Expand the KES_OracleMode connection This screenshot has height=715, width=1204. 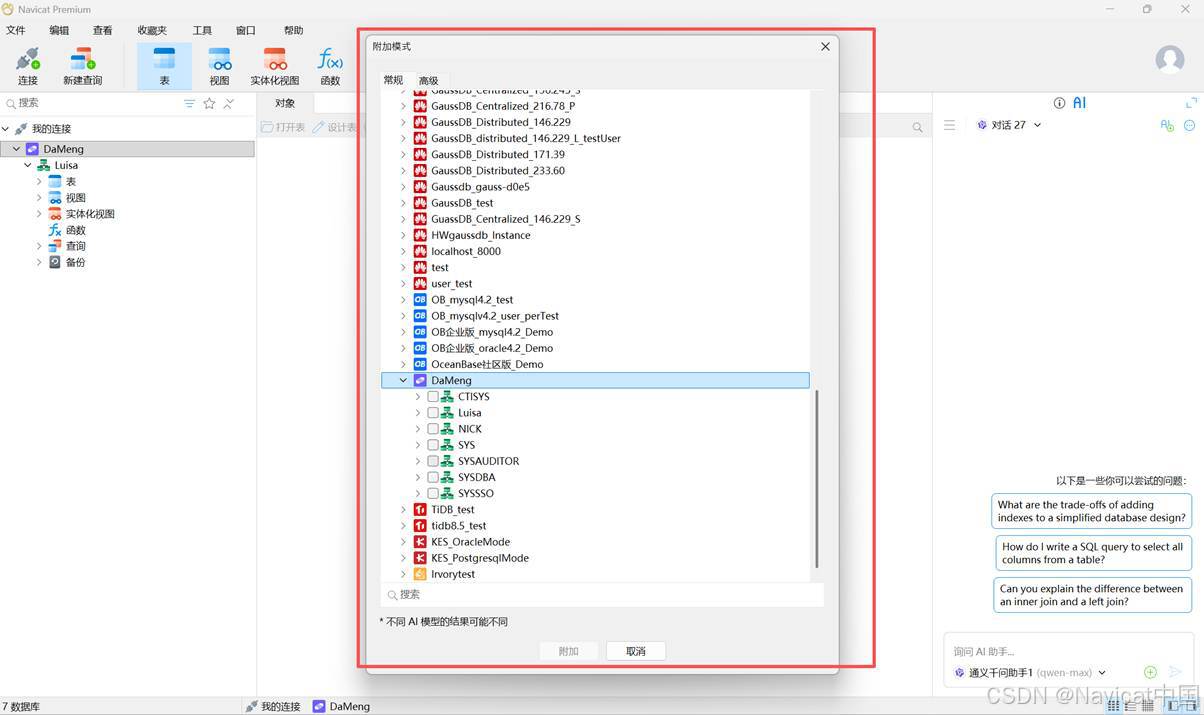(404, 542)
